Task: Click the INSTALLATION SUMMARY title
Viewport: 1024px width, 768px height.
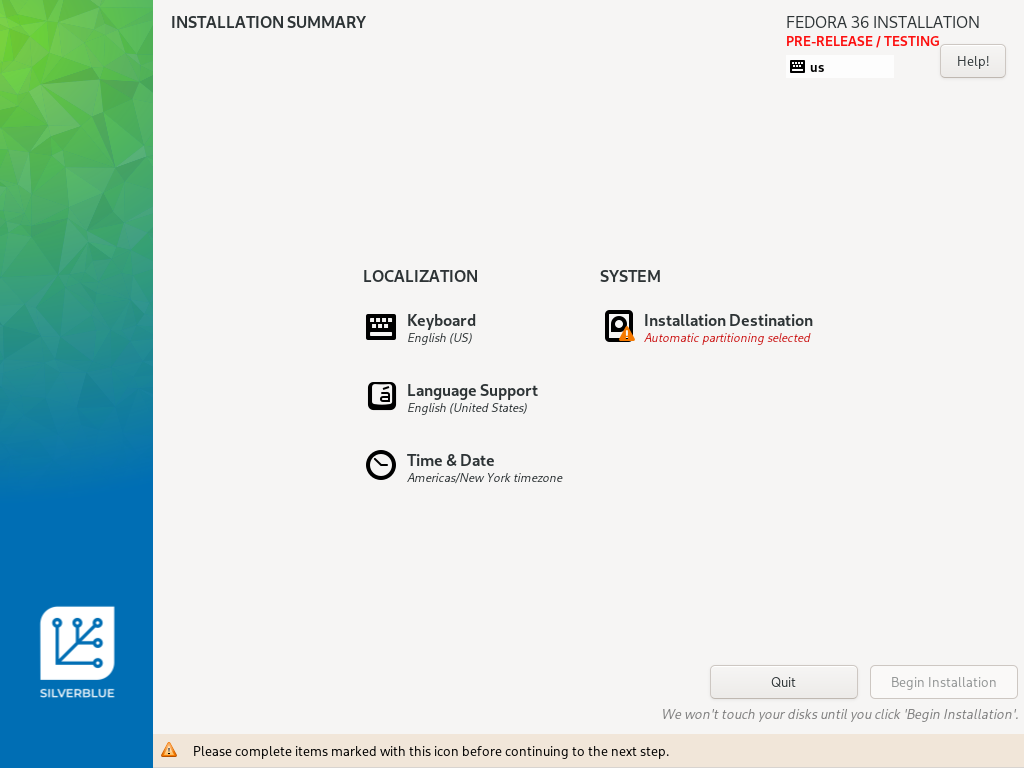Action: (x=268, y=22)
